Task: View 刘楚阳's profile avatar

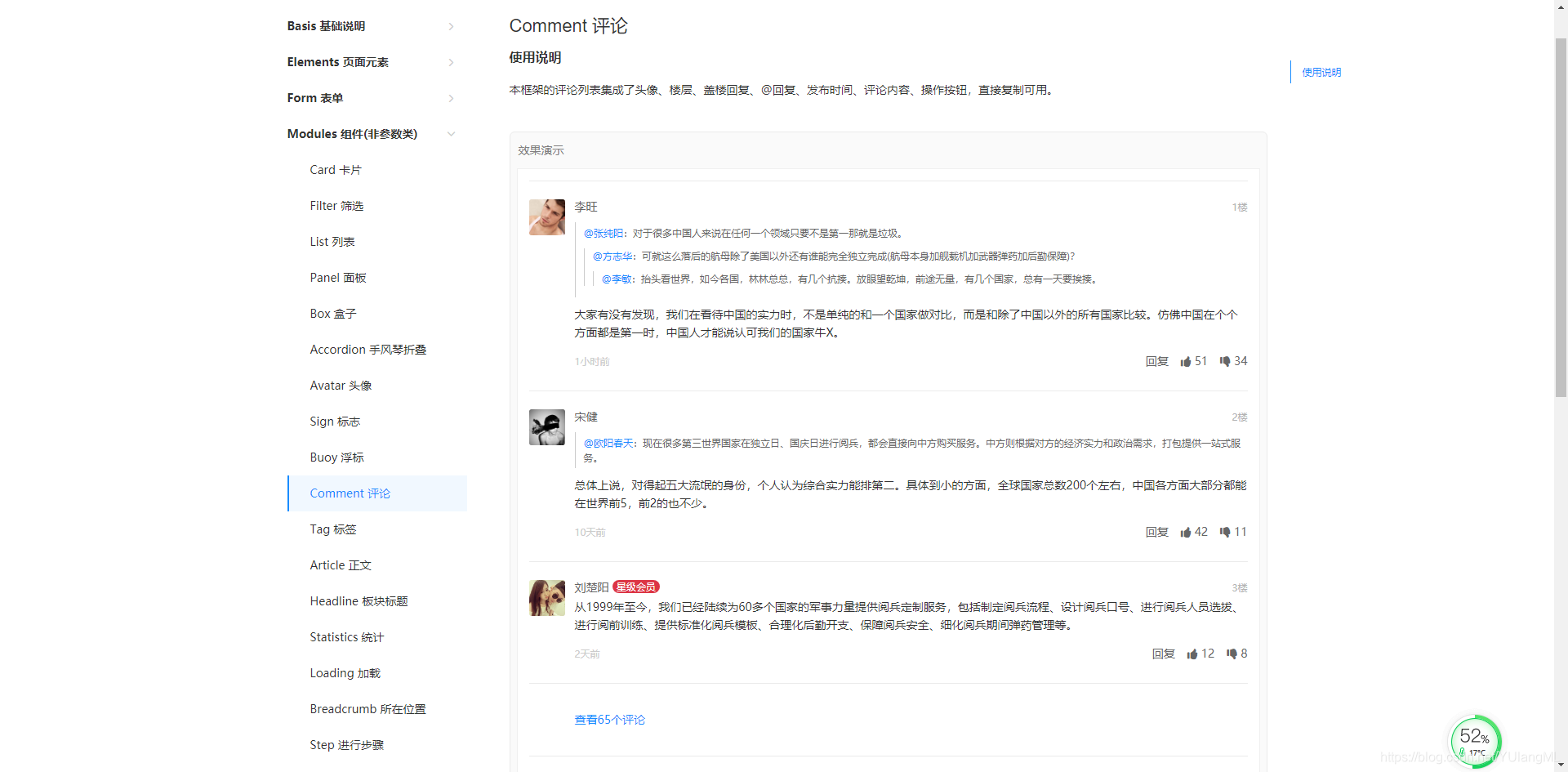Action: (x=546, y=597)
